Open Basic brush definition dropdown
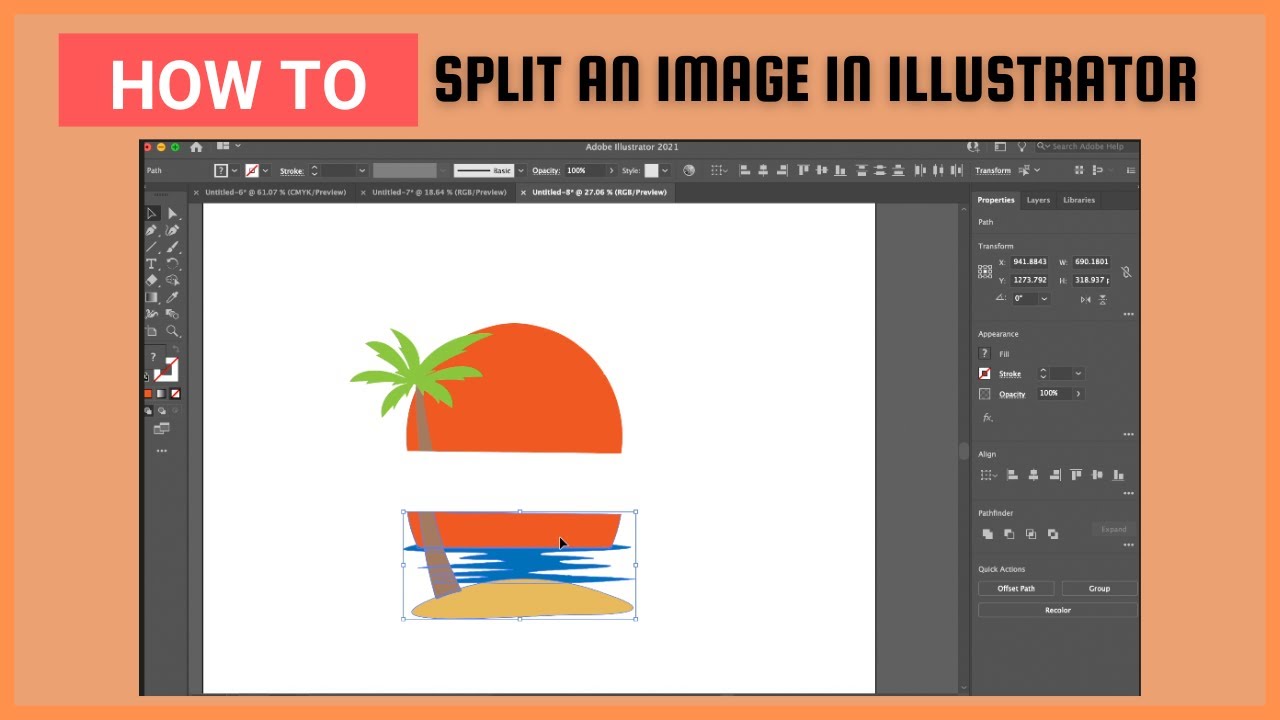This screenshot has width=1280, height=720. [521, 171]
